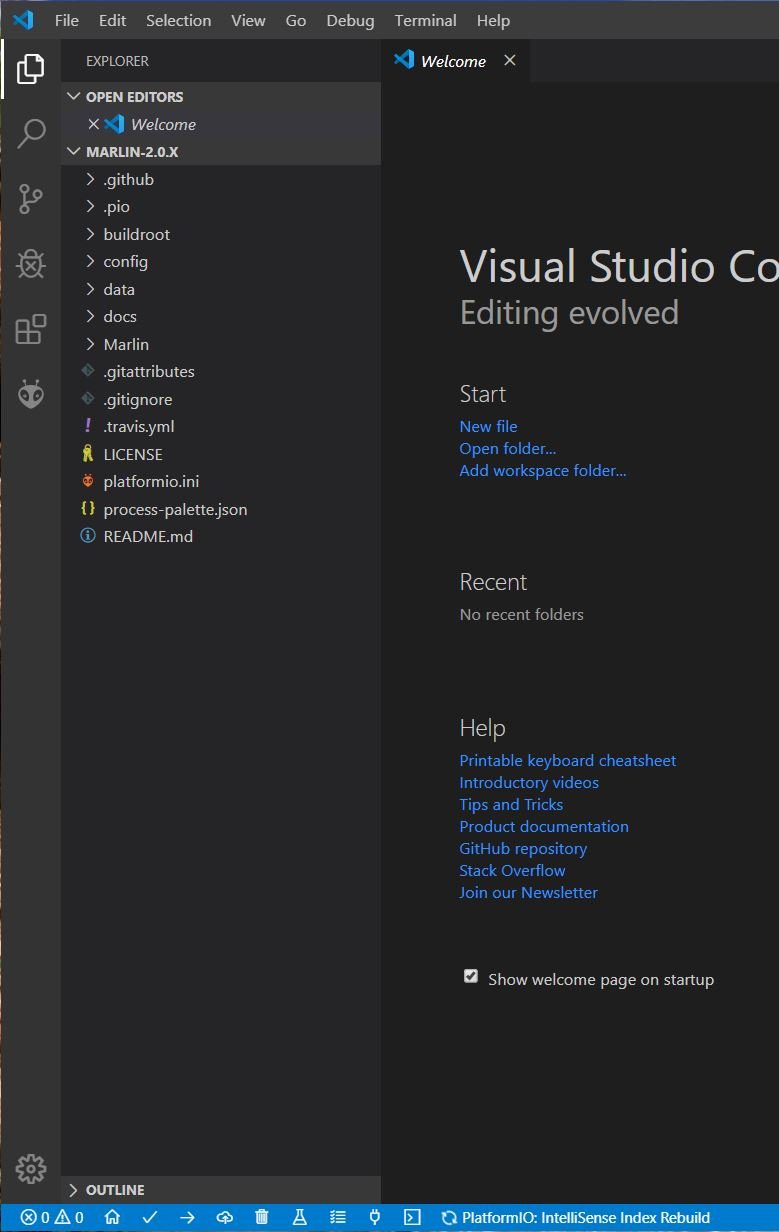Open Tips and Tricks link

coord(511,804)
